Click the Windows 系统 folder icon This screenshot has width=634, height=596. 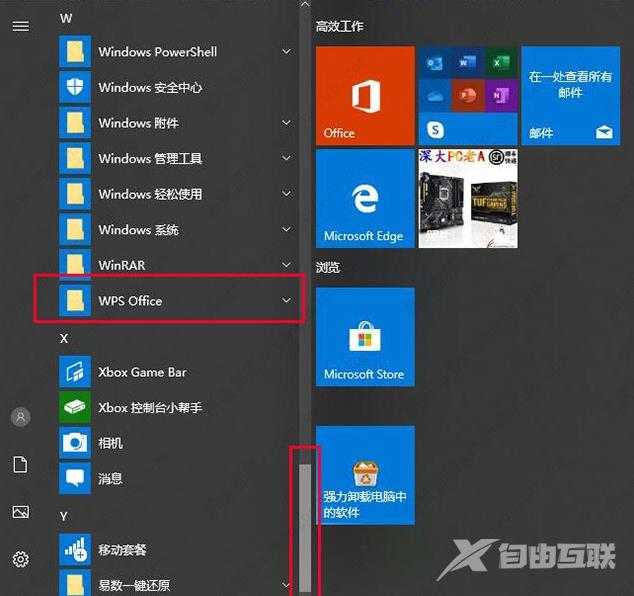75,230
